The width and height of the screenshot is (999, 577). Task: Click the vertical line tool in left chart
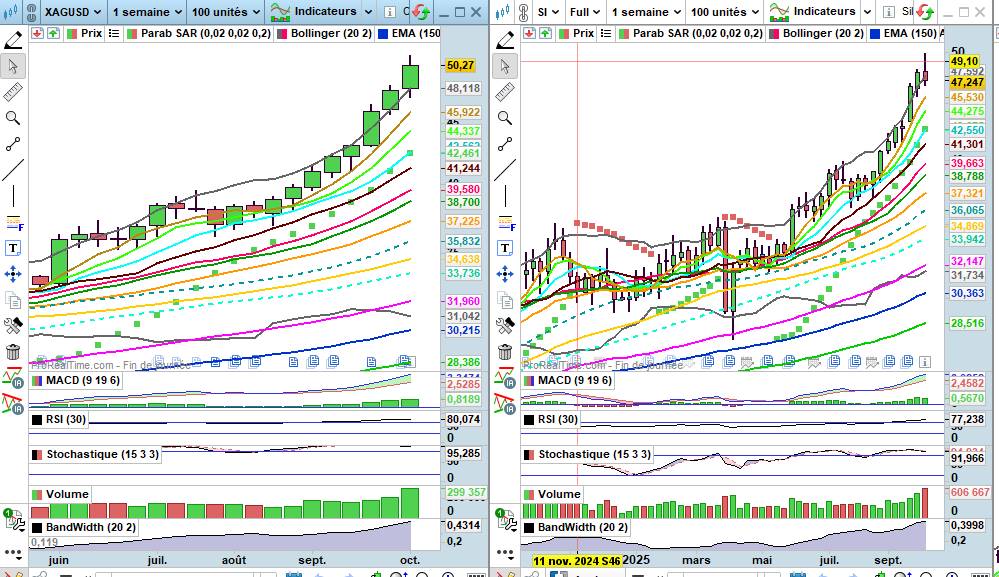click(x=13, y=196)
